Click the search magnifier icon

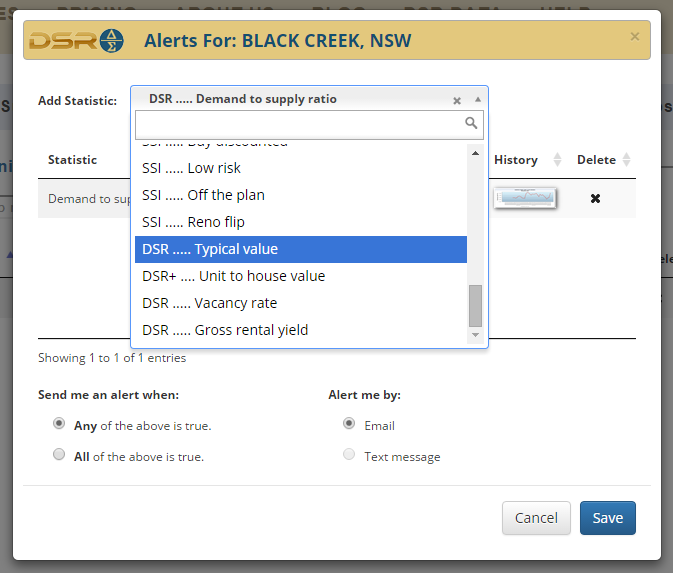471,123
